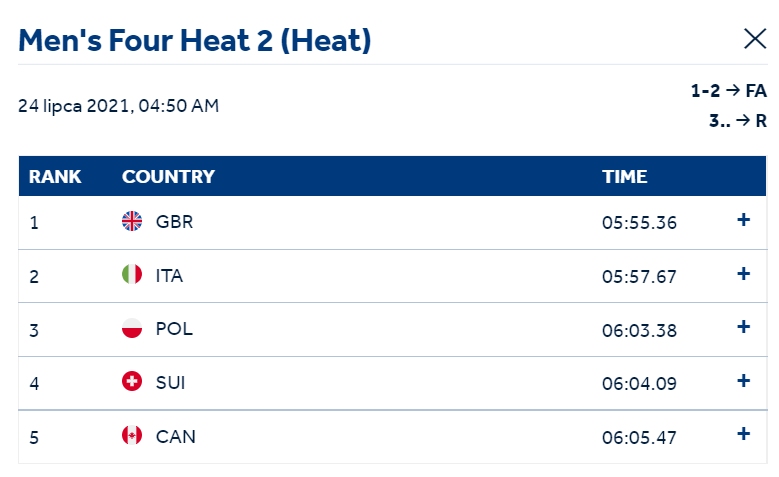
Task: Click the GBR time 05:55.36
Action: coord(639,223)
